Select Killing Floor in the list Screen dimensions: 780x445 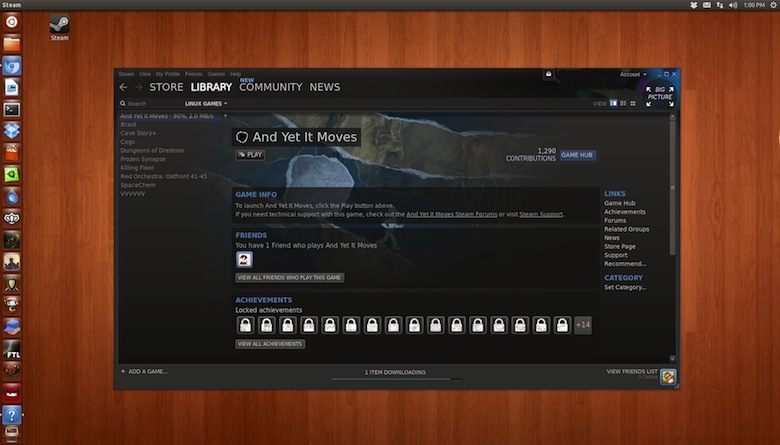137,168
